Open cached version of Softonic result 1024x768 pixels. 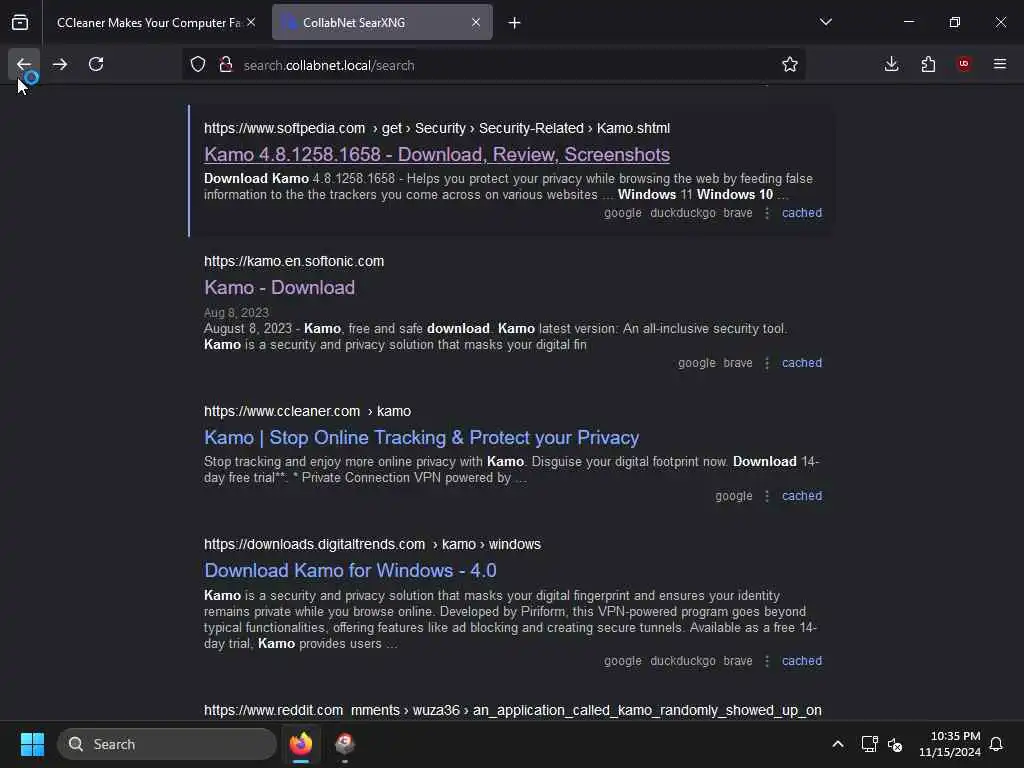tap(802, 363)
